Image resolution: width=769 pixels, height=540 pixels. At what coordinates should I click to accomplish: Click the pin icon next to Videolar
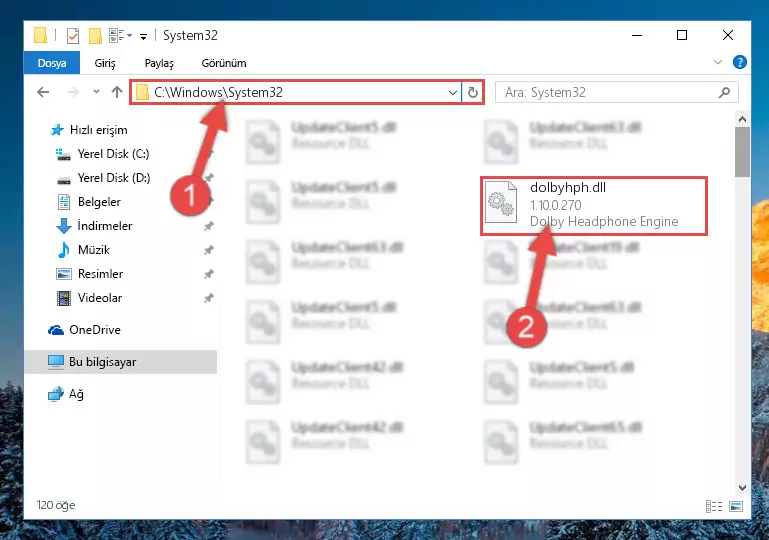tap(208, 298)
